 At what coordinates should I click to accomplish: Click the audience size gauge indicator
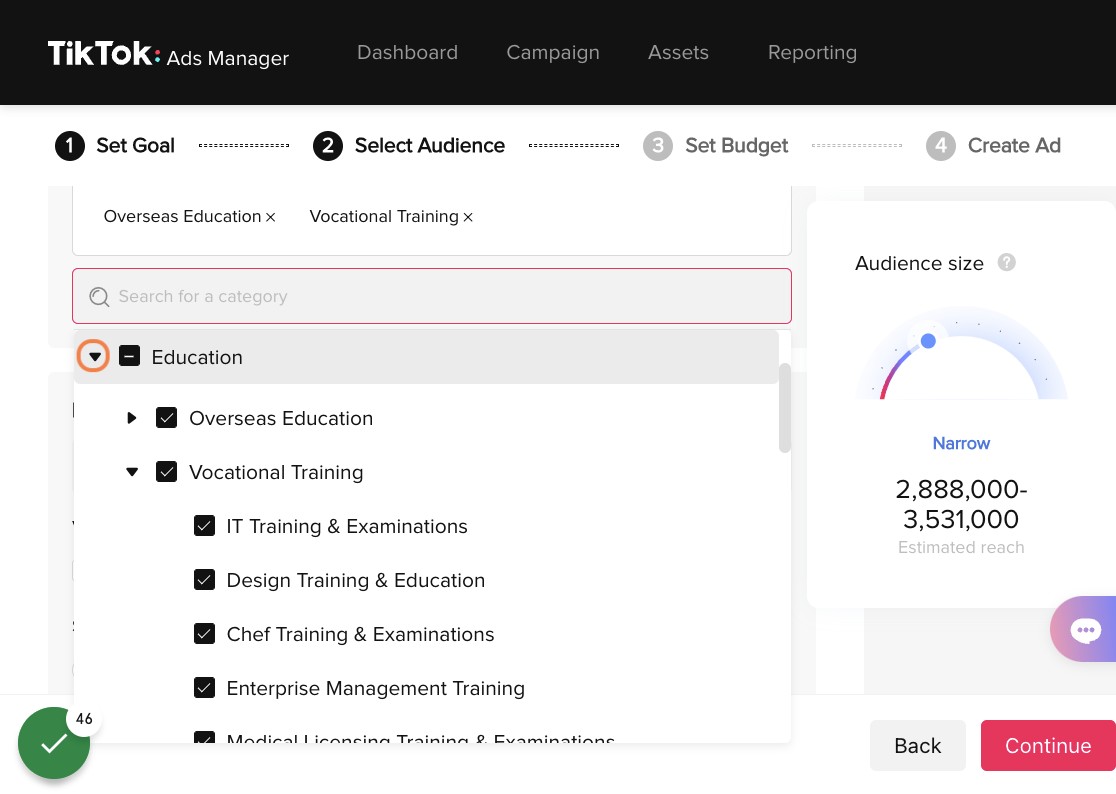[x=928, y=341]
